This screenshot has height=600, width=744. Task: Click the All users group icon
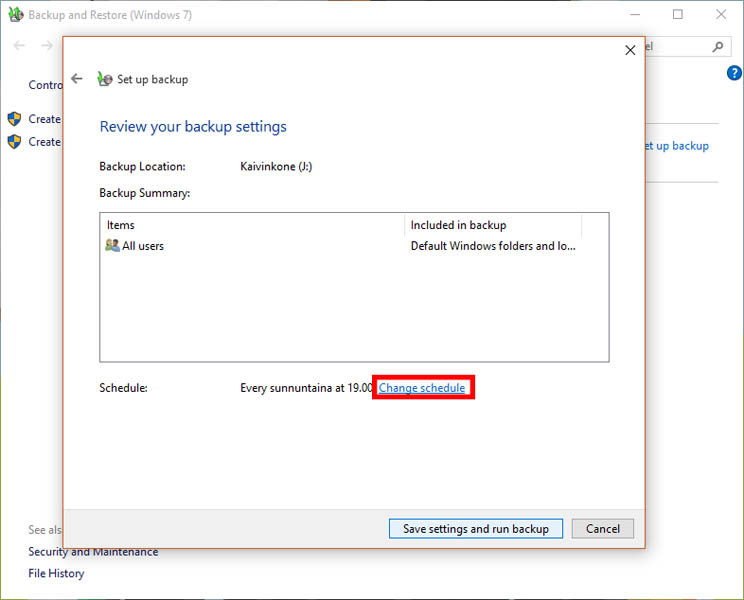tap(112, 245)
